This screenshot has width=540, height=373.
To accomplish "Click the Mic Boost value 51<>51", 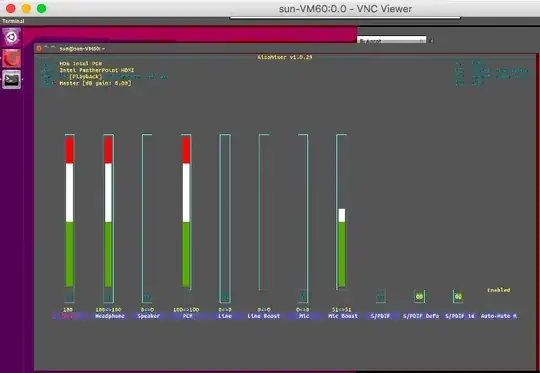I will coord(342,309).
